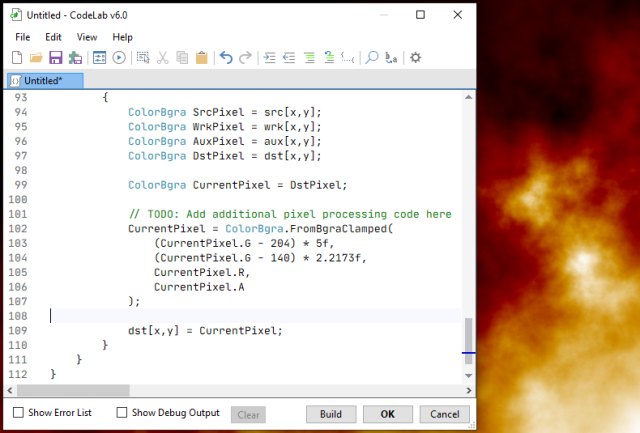Cut selection with the scissors icon
640x433 pixels.
click(x=163, y=58)
